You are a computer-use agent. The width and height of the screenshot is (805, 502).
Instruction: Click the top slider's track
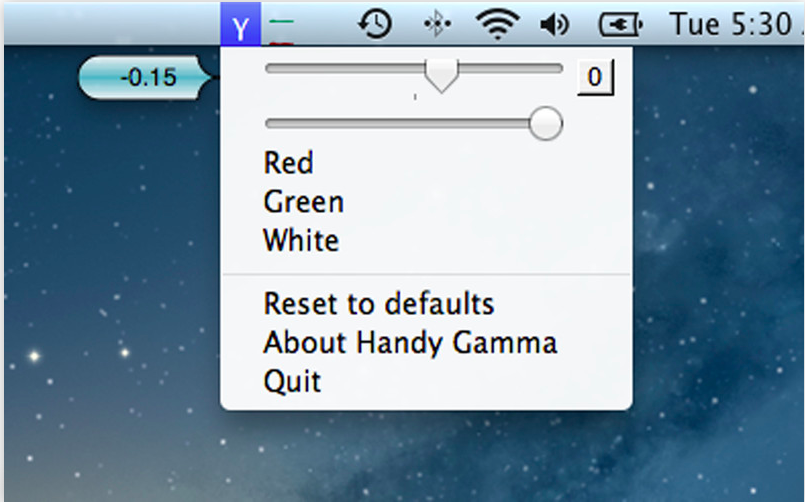414,69
